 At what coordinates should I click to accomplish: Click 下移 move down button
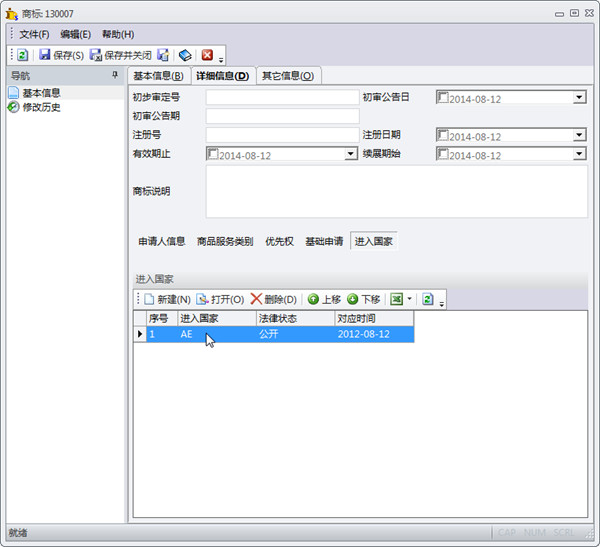click(364, 299)
